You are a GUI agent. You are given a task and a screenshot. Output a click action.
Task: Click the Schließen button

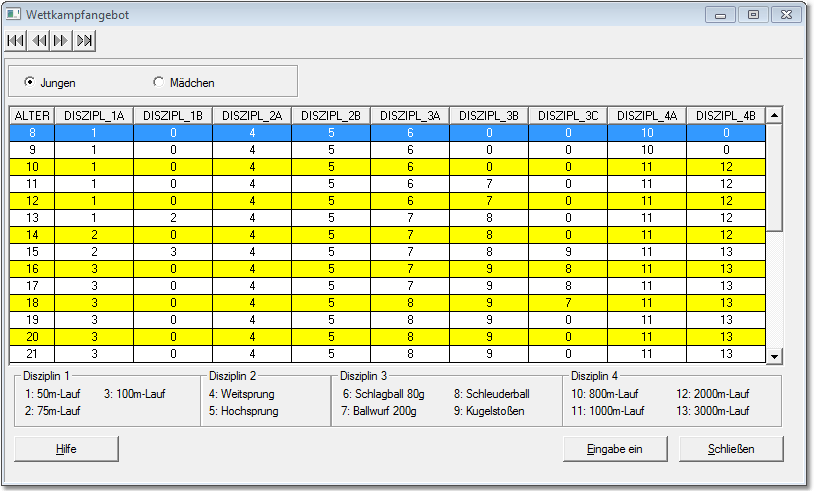(x=731, y=449)
